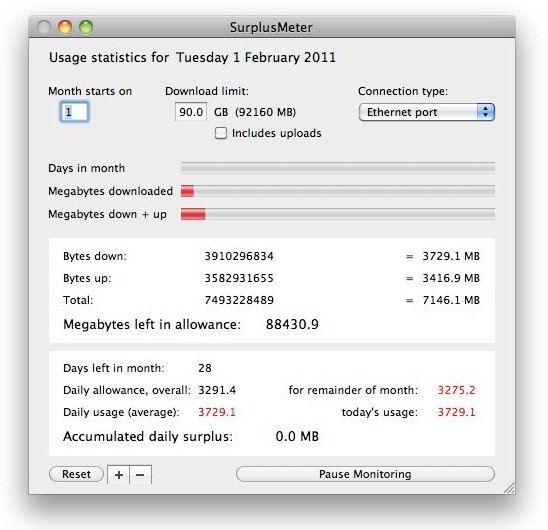Click the allowance value 88430.9
The width and height of the screenshot is (548, 530).
point(292,324)
